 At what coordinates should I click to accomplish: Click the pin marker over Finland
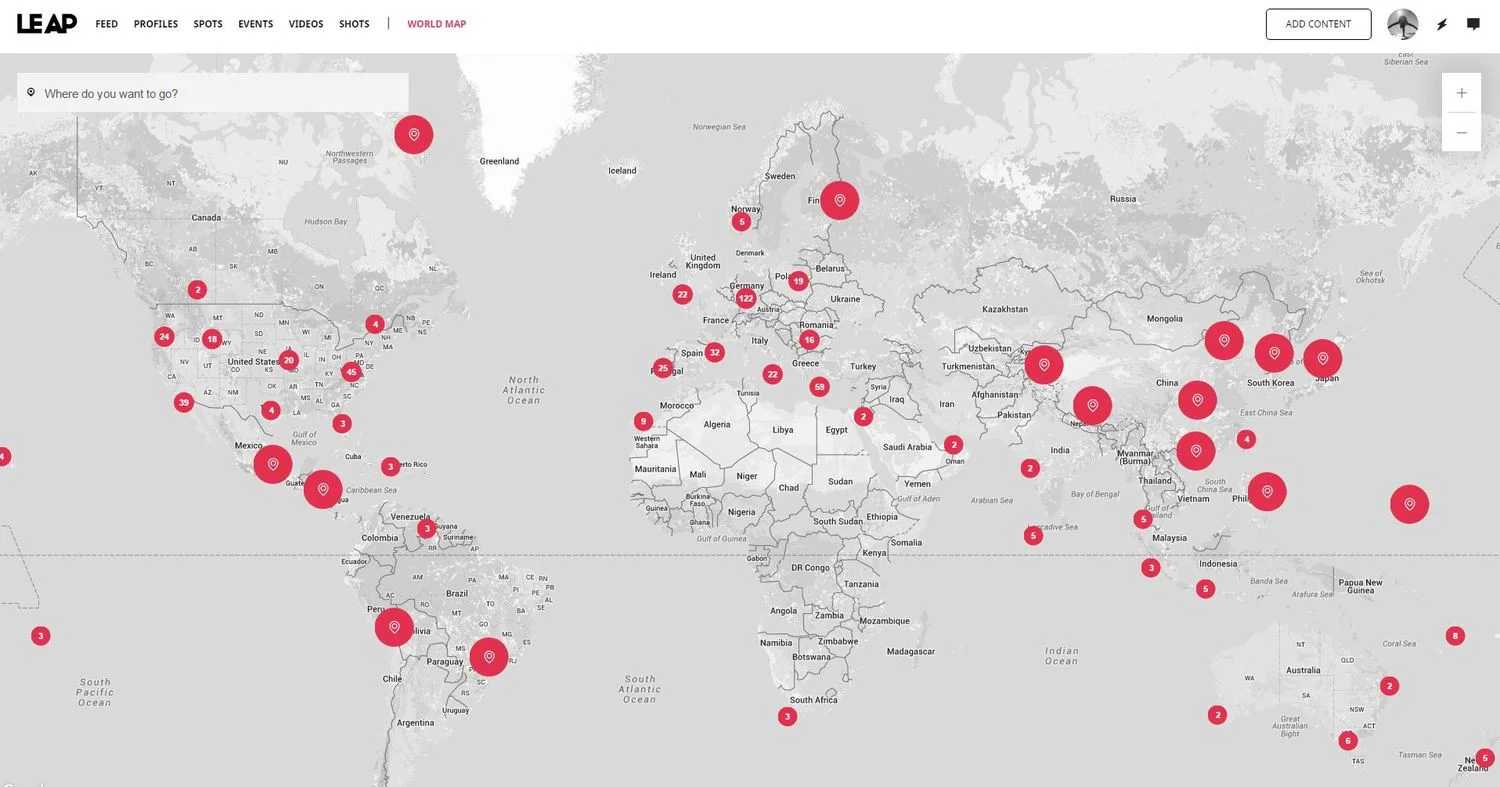(839, 200)
